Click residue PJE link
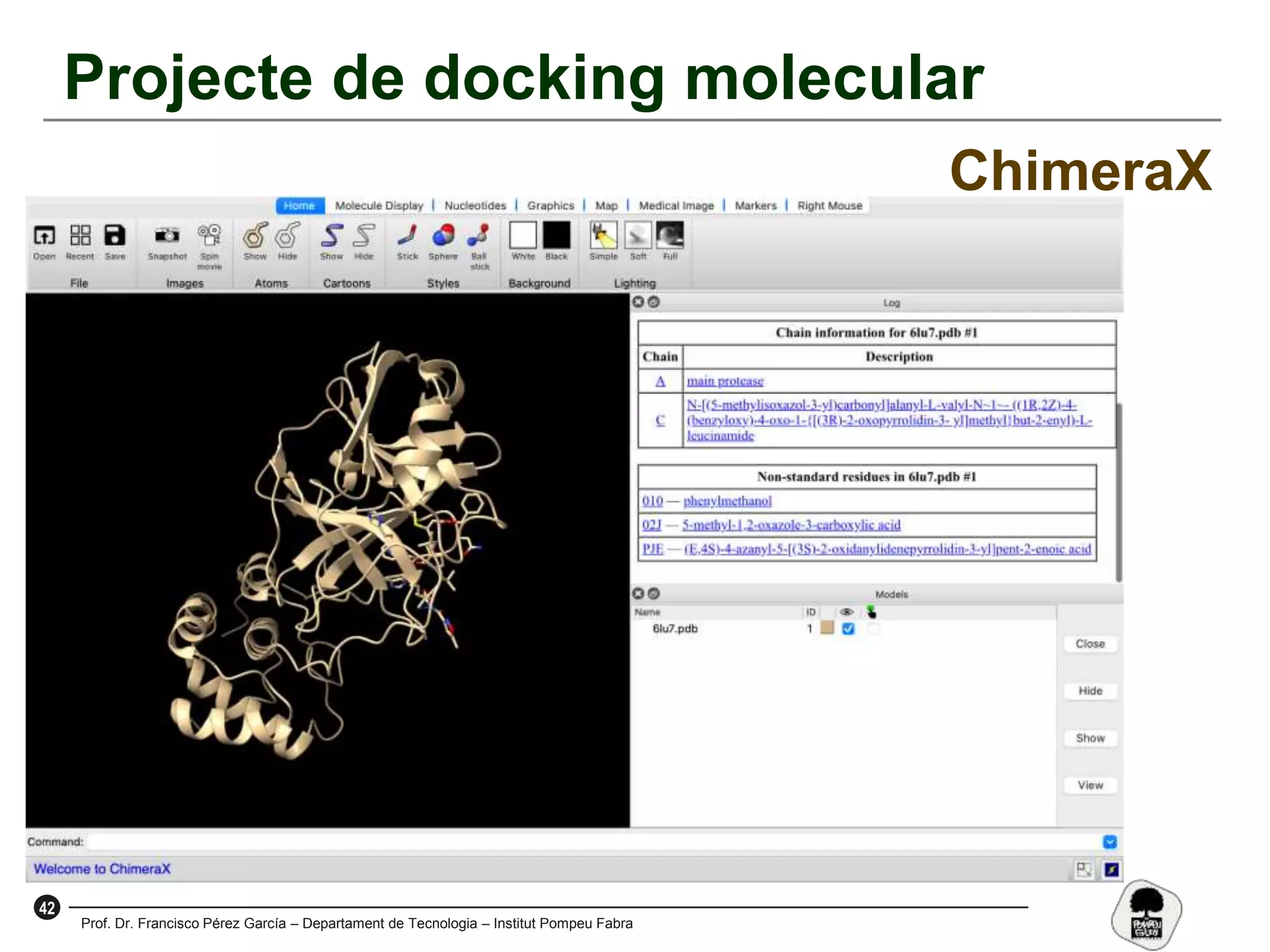 tap(653, 549)
